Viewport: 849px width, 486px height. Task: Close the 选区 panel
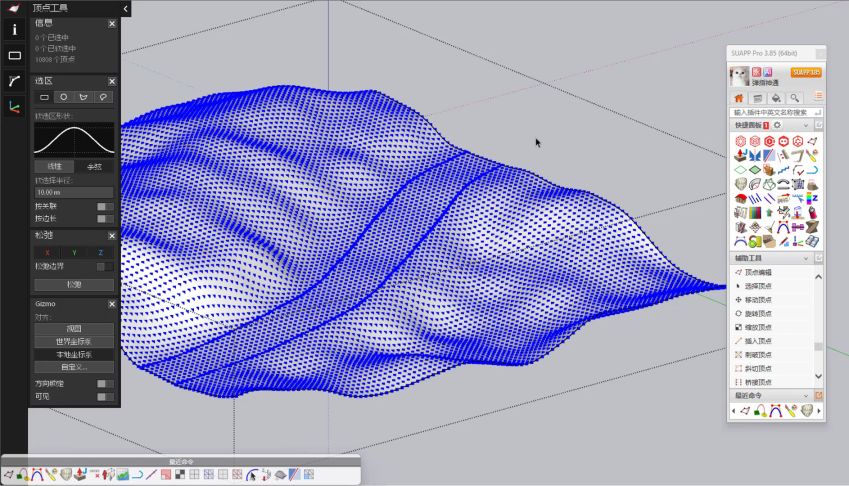tap(112, 81)
